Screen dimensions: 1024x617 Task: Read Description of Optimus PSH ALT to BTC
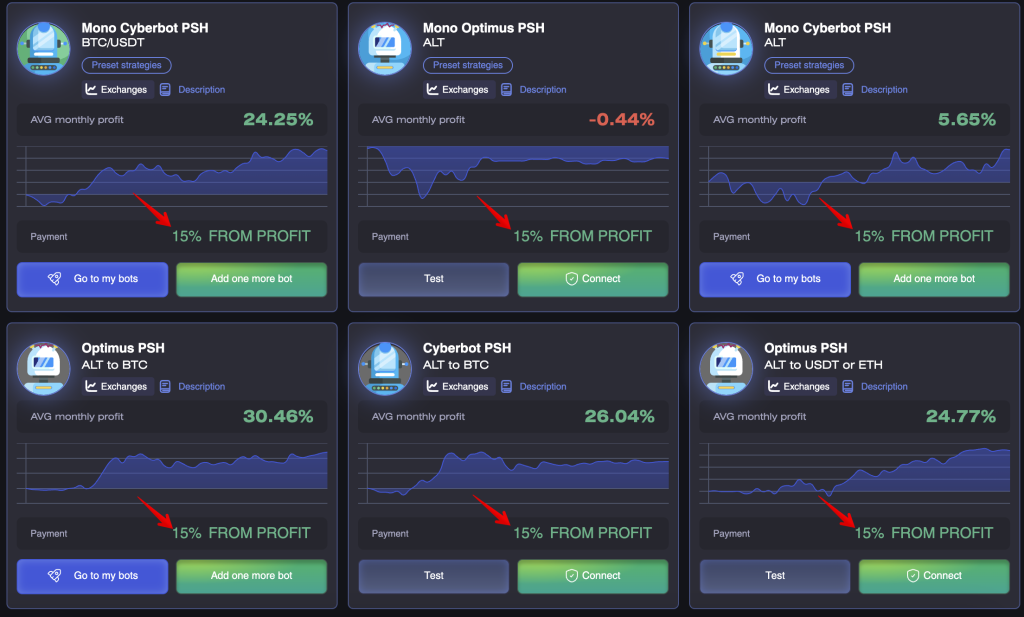[x=193, y=387]
